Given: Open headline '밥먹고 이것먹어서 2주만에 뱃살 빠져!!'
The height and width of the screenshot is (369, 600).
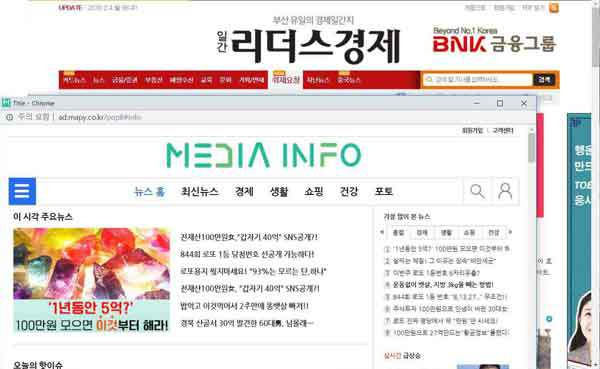Looking at the screenshot, I should (245, 306).
